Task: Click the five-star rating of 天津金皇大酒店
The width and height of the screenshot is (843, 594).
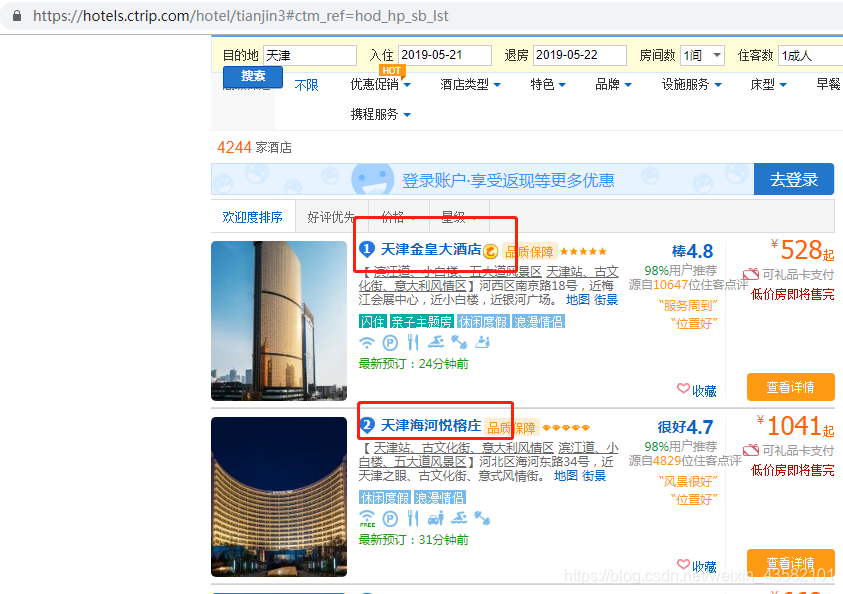Action: tap(583, 251)
